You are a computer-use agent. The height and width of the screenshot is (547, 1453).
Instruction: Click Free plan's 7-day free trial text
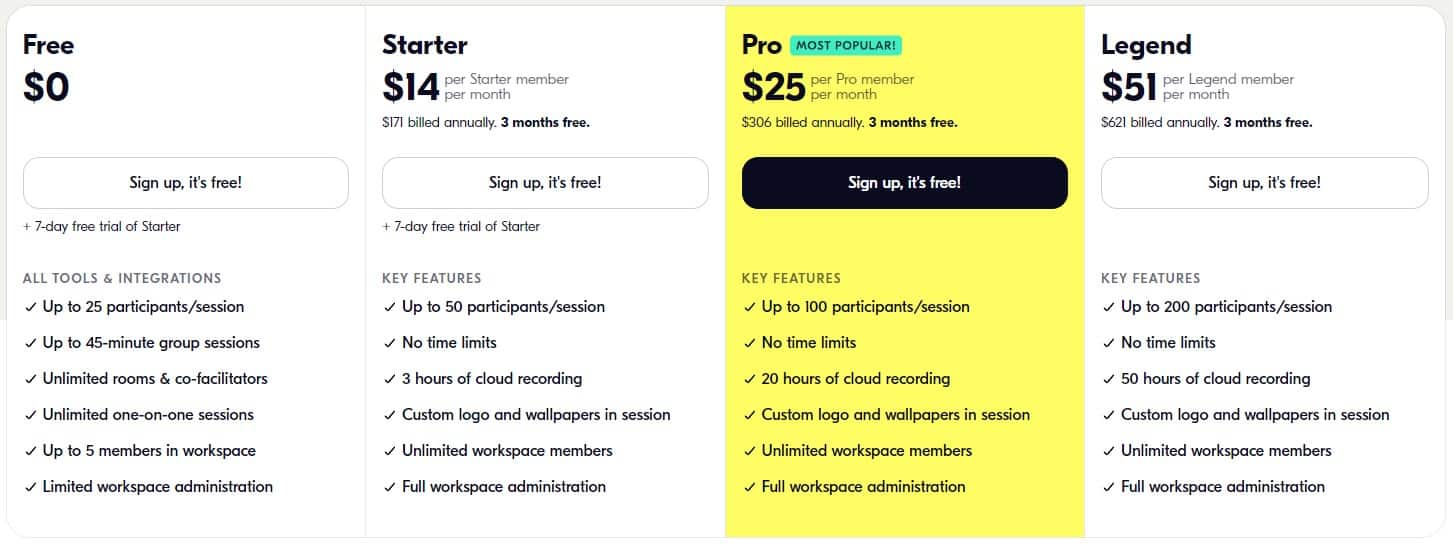(101, 227)
